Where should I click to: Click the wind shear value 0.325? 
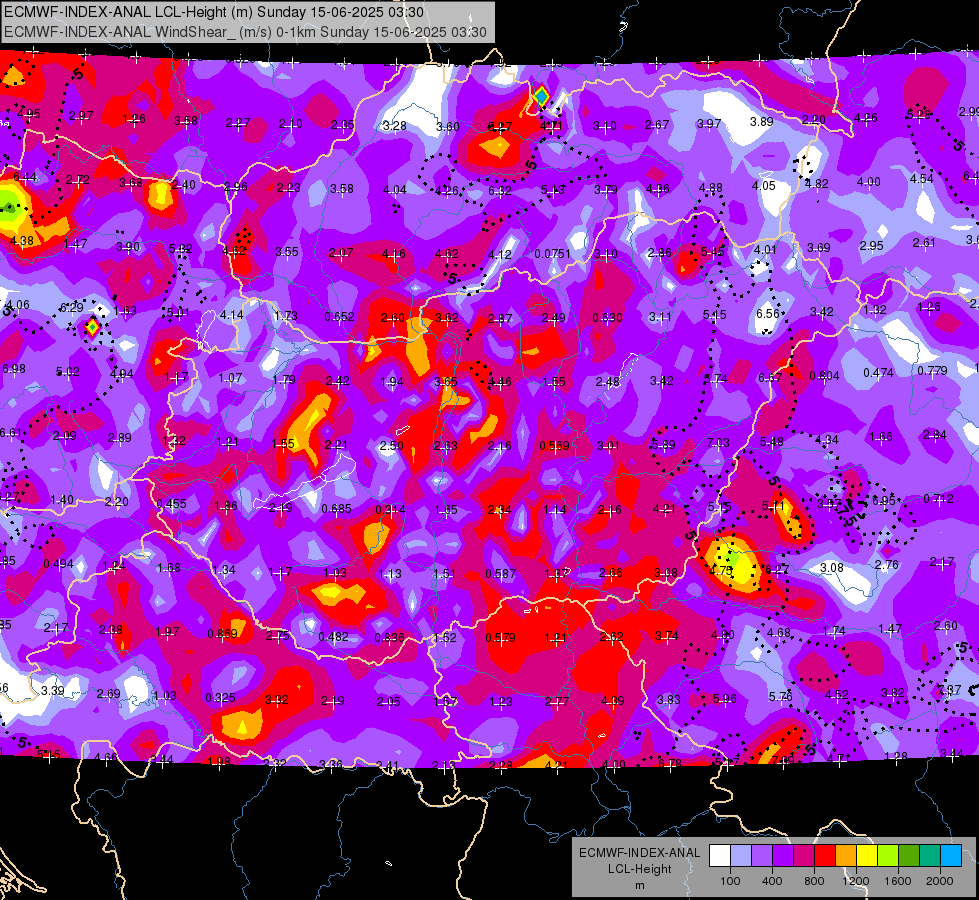[x=220, y=697]
